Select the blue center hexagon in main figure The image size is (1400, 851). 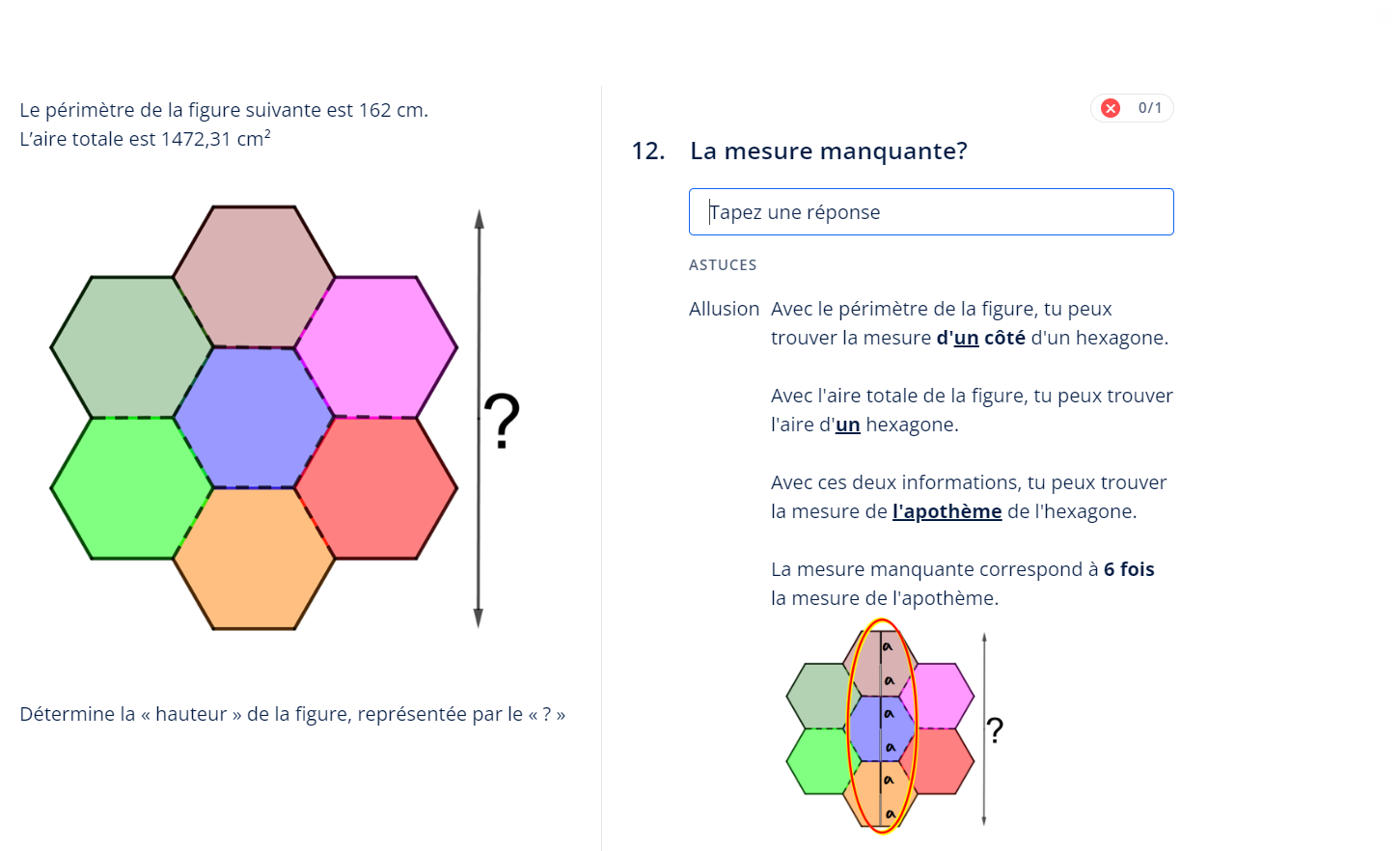(x=254, y=418)
